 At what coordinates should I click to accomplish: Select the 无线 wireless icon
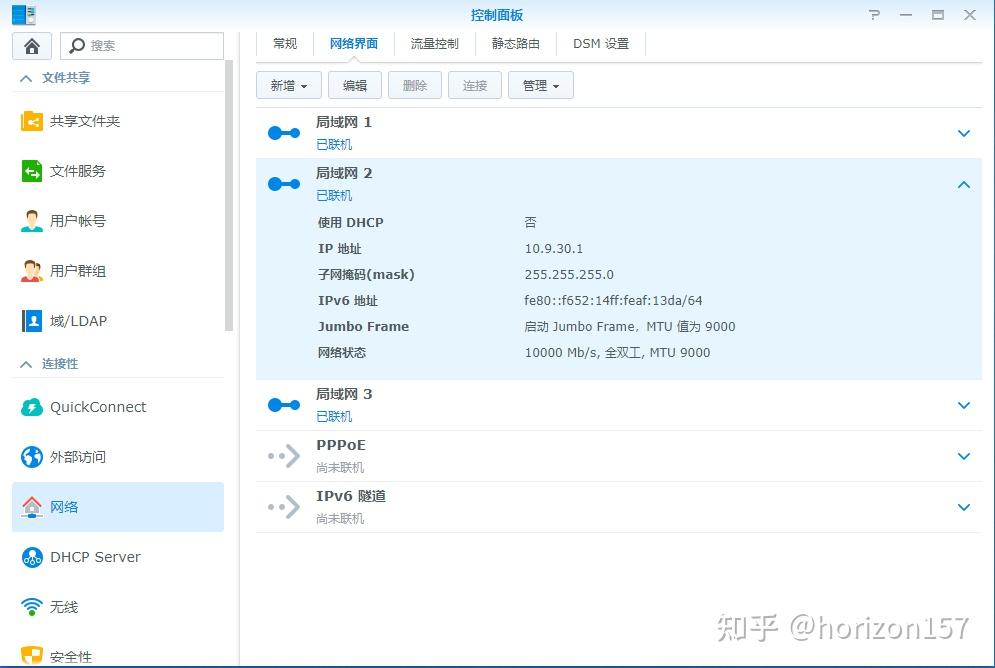[30, 606]
